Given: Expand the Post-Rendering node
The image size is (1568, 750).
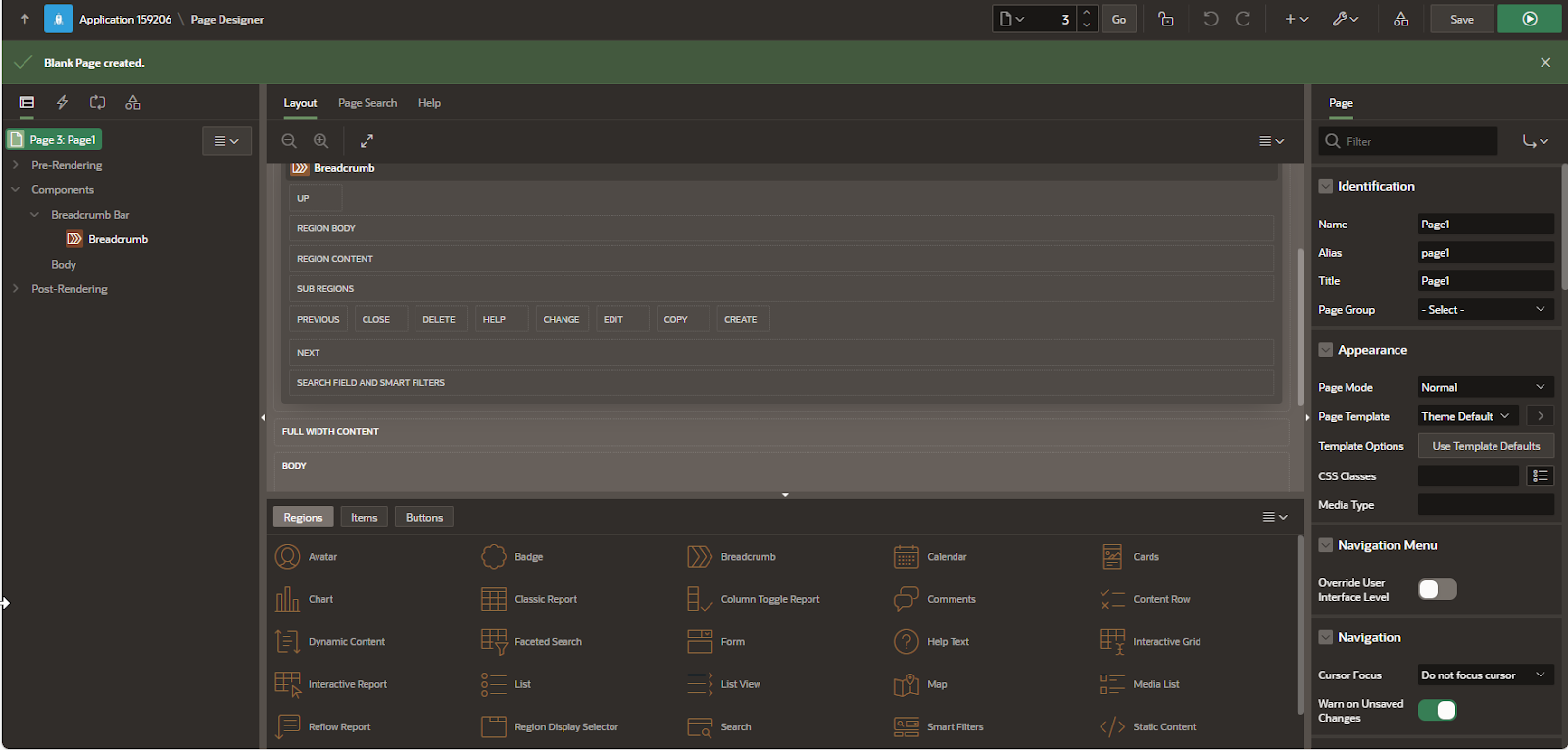Looking at the screenshot, I should pos(15,289).
